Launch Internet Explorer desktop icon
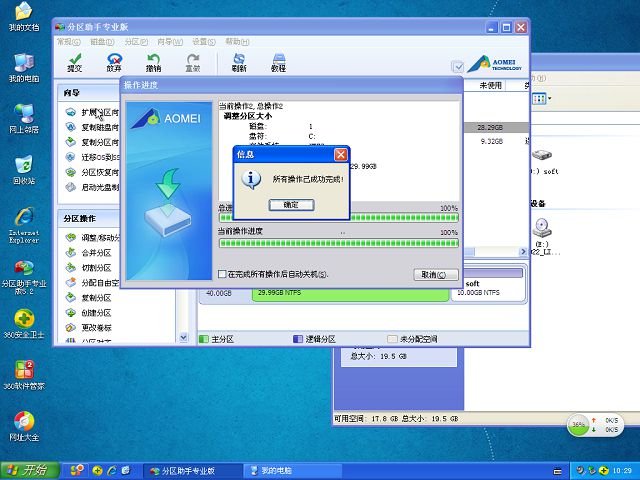The width and height of the screenshot is (640, 480). [x=24, y=226]
